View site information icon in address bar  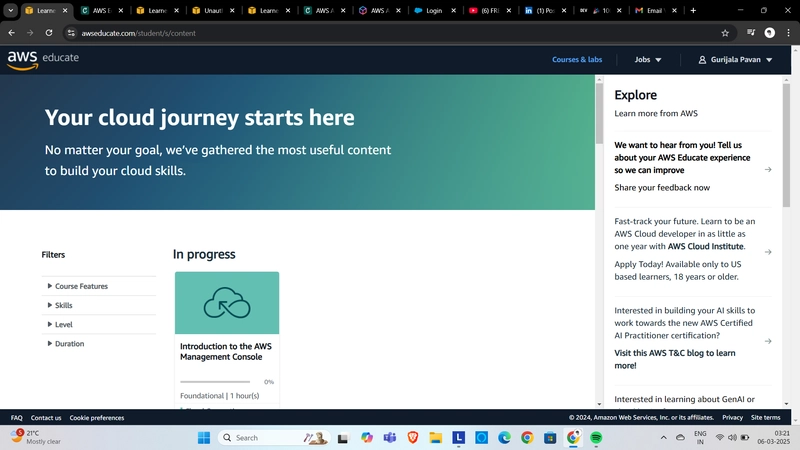(x=71, y=33)
